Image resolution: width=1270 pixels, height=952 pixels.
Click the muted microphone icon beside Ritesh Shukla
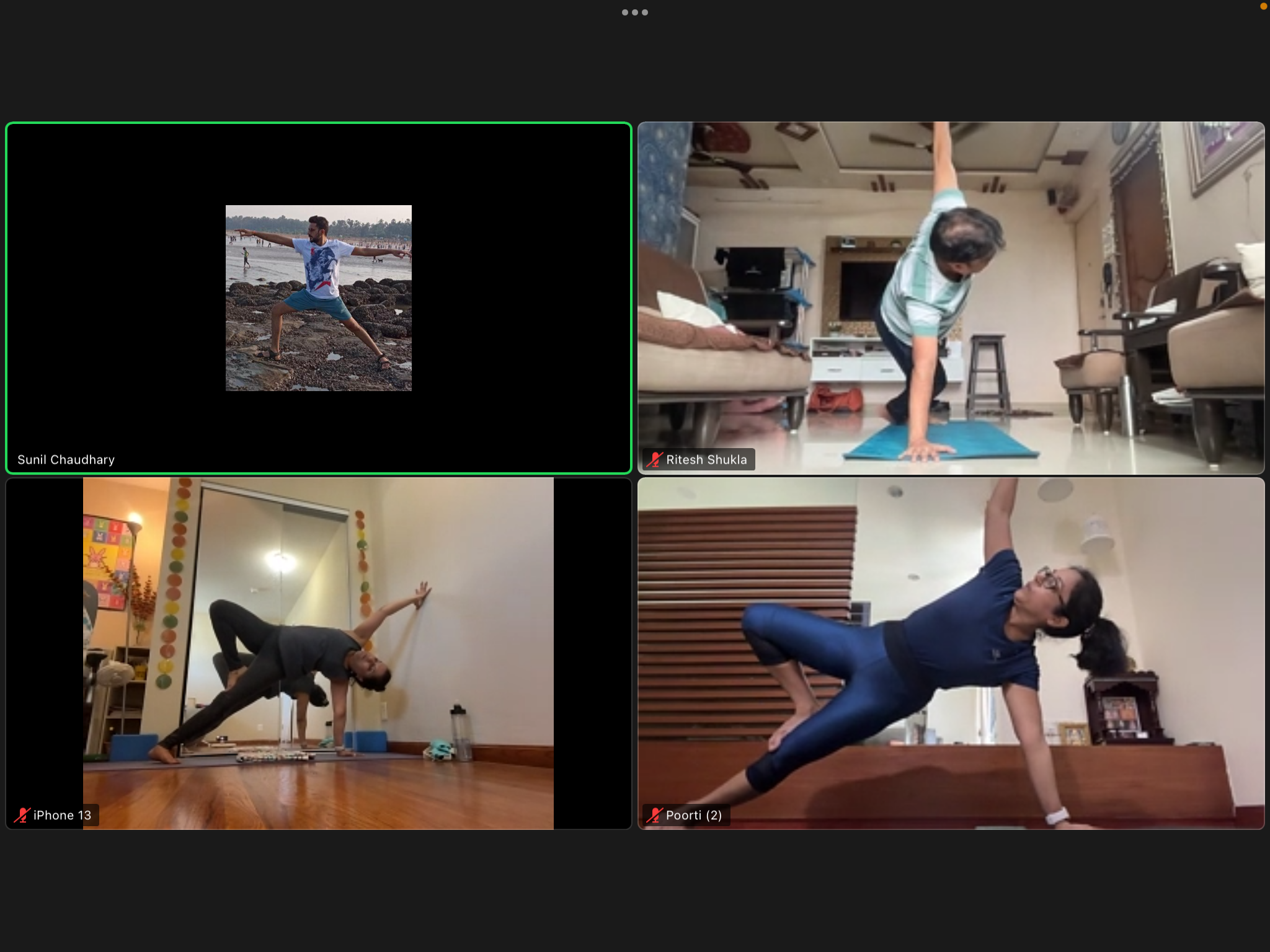click(x=654, y=459)
